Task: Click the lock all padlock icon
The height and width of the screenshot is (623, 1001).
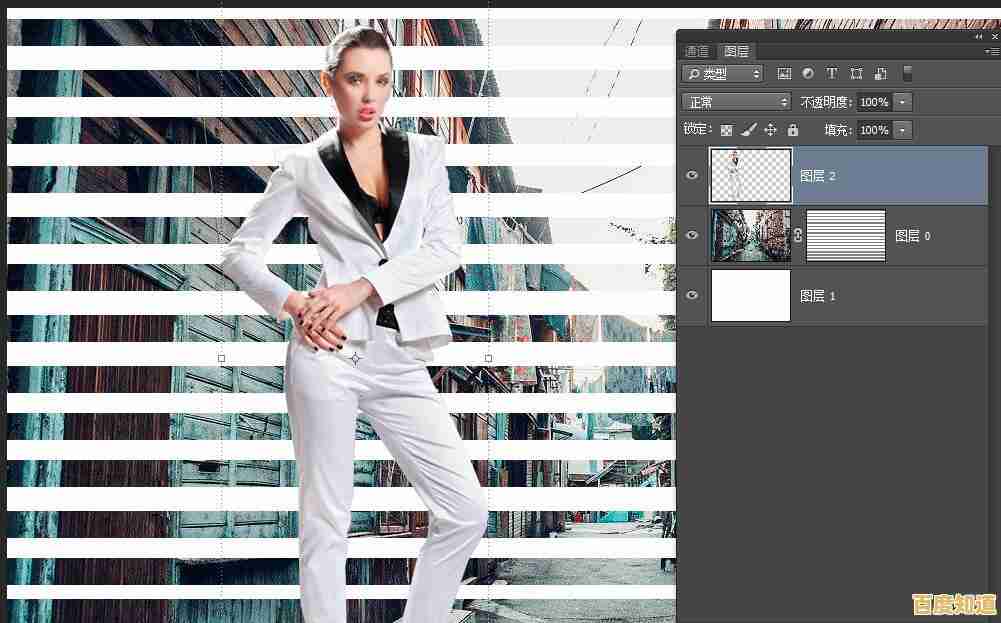Action: [793, 130]
